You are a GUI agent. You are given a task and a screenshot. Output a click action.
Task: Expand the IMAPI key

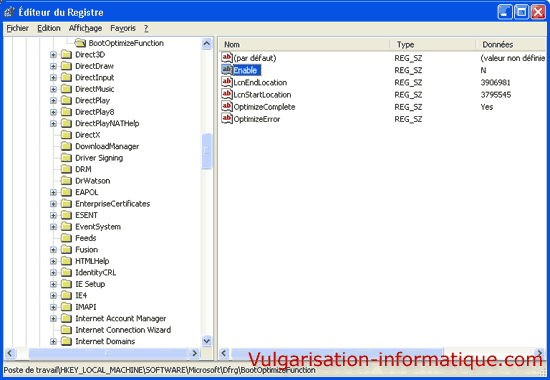click(53, 307)
